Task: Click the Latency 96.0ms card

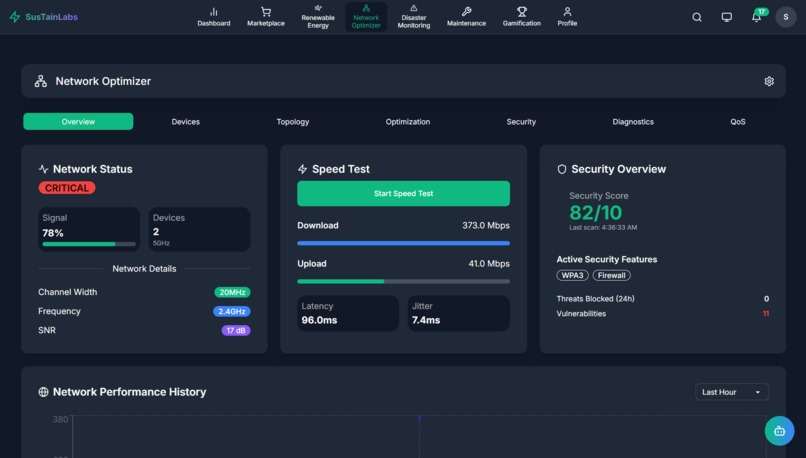Action: click(x=348, y=313)
